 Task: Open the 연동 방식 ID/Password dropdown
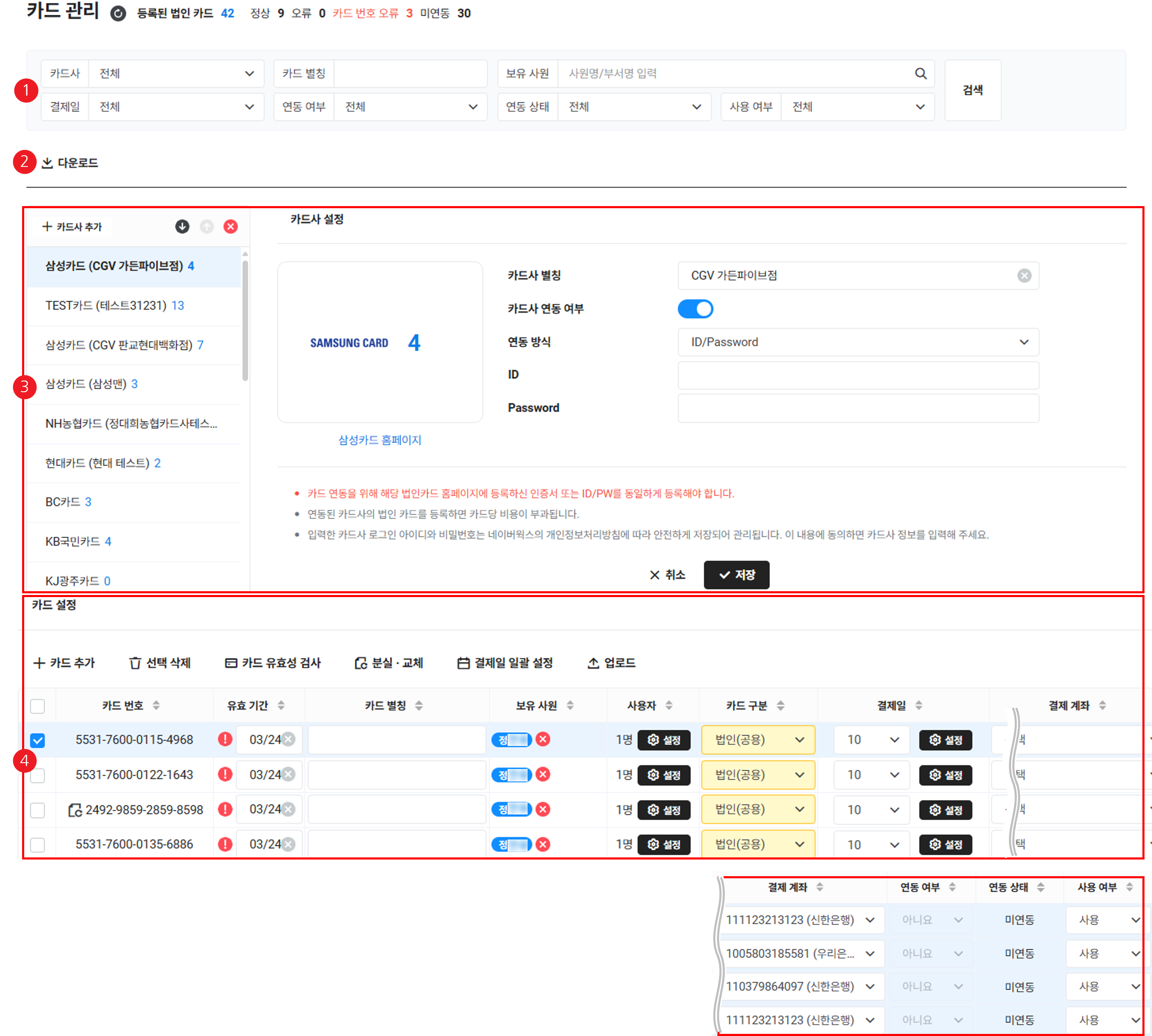tap(858, 342)
